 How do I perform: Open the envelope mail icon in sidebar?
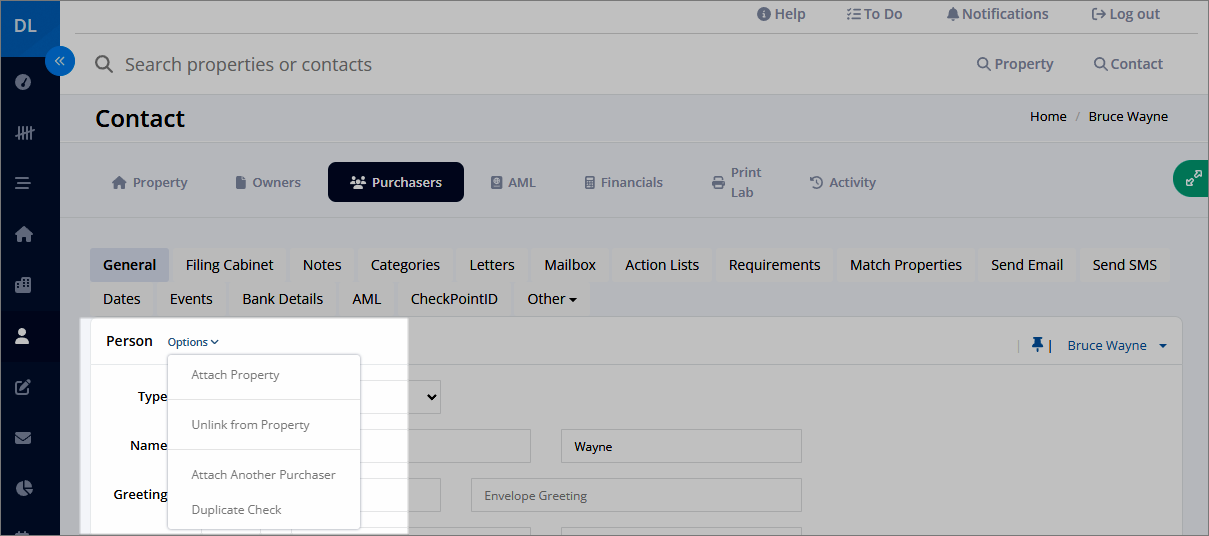click(x=24, y=438)
